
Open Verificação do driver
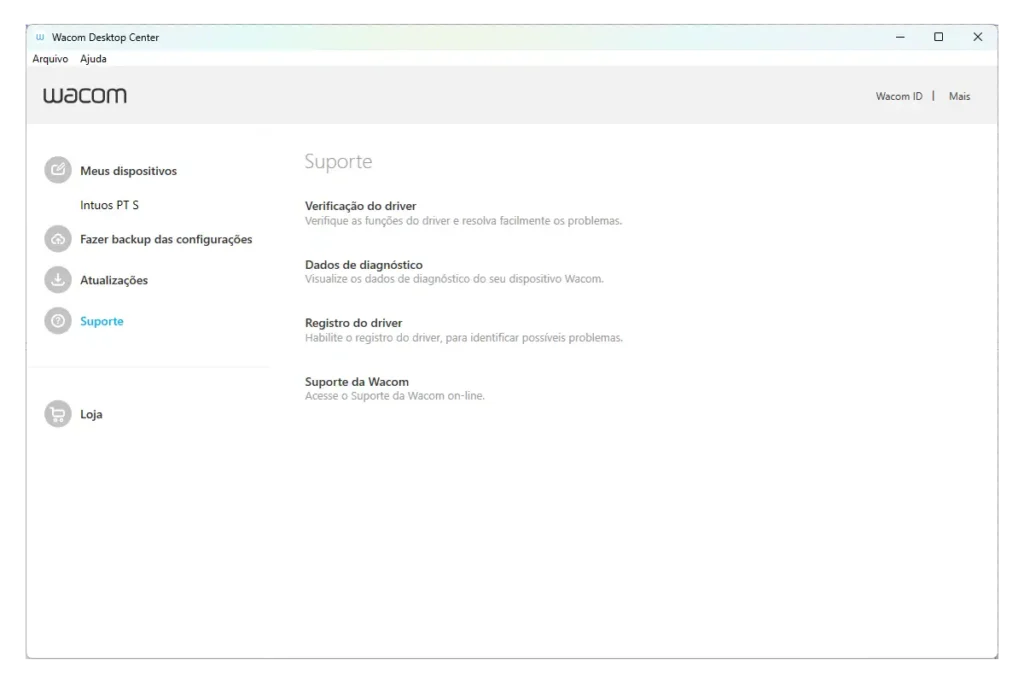(x=360, y=206)
